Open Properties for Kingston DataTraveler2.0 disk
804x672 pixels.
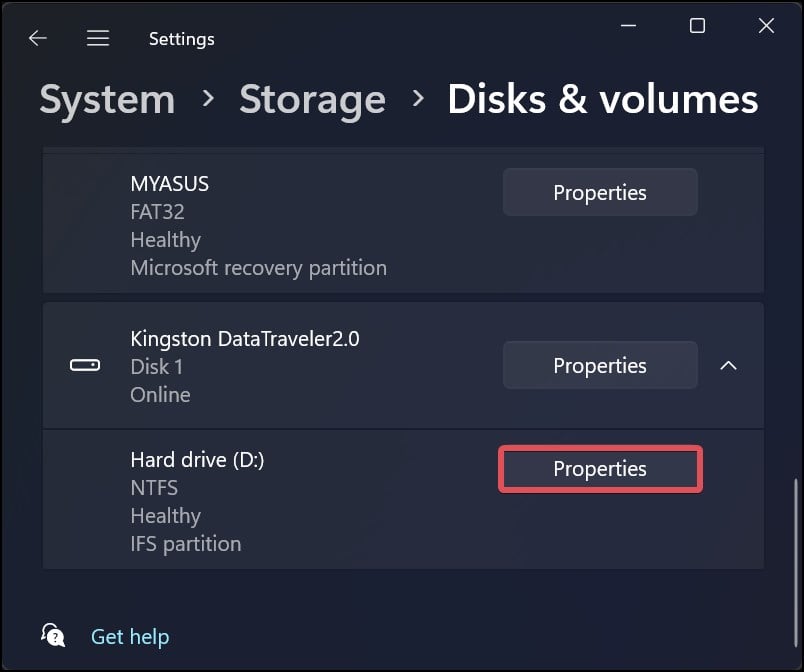(x=600, y=365)
